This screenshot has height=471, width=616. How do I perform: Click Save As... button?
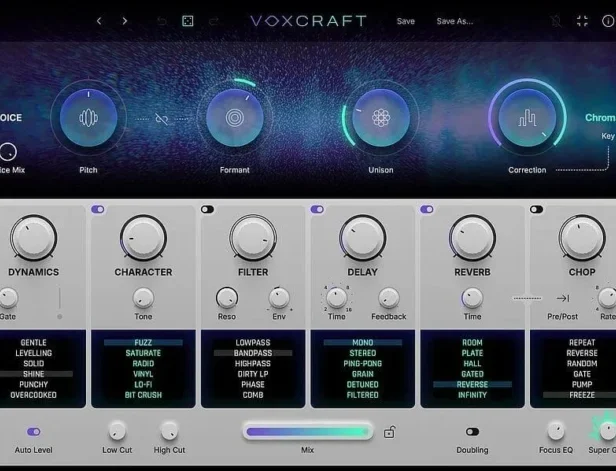[x=455, y=21]
